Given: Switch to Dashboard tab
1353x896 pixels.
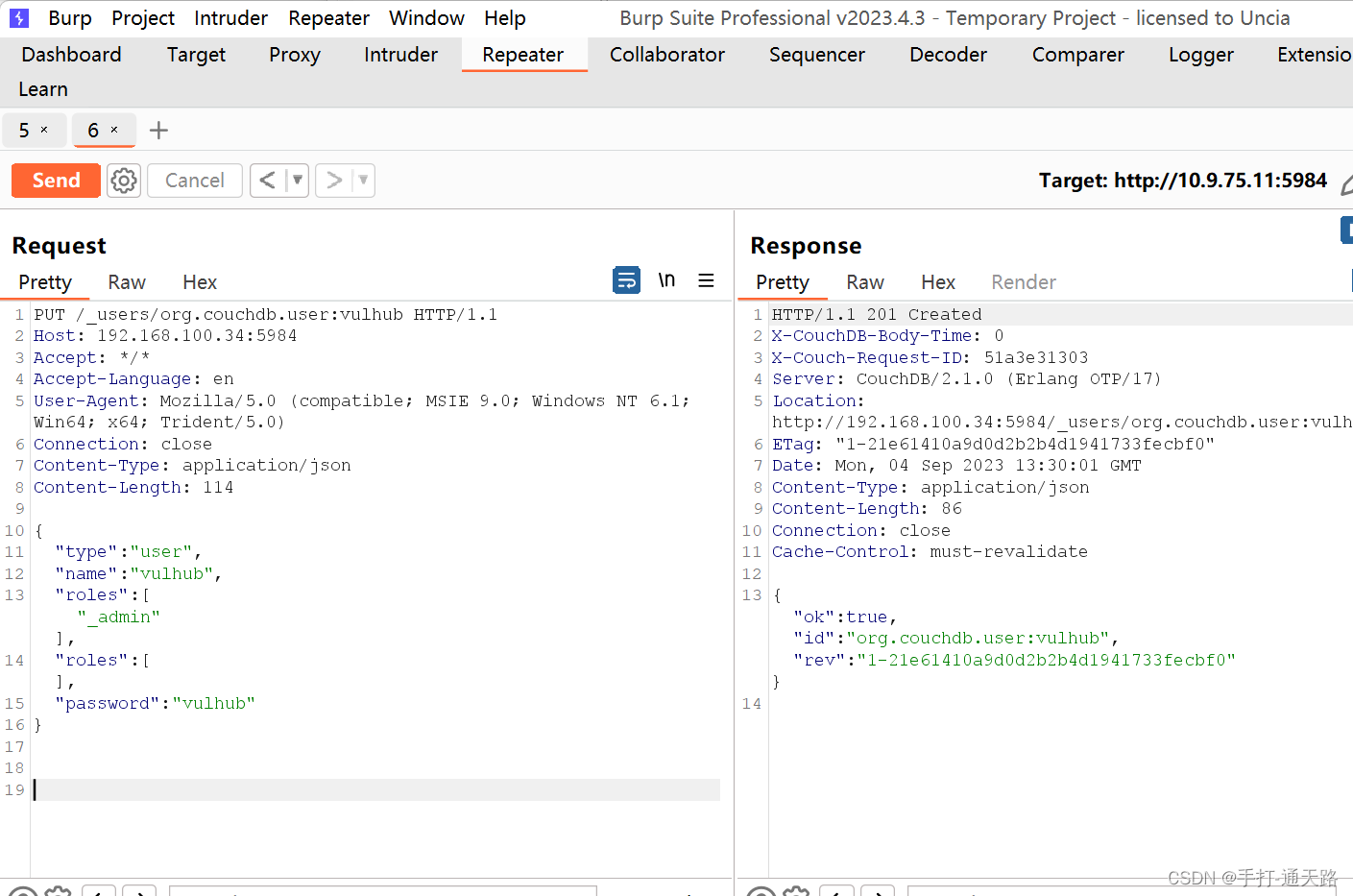Looking at the screenshot, I should click(x=71, y=55).
